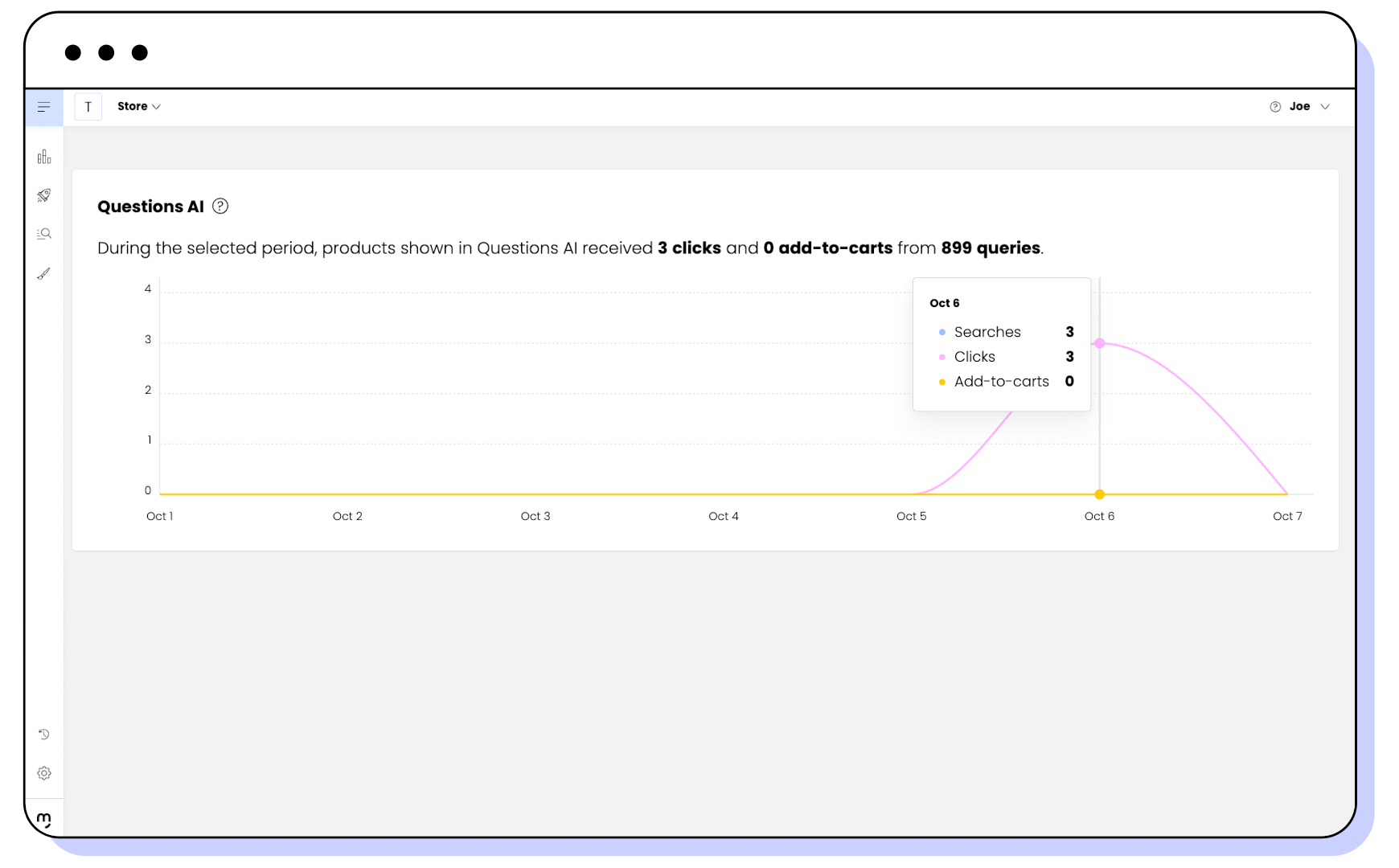1399x868 pixels.
Task: Open the brush design icon in sidebar
Action: 44,273
